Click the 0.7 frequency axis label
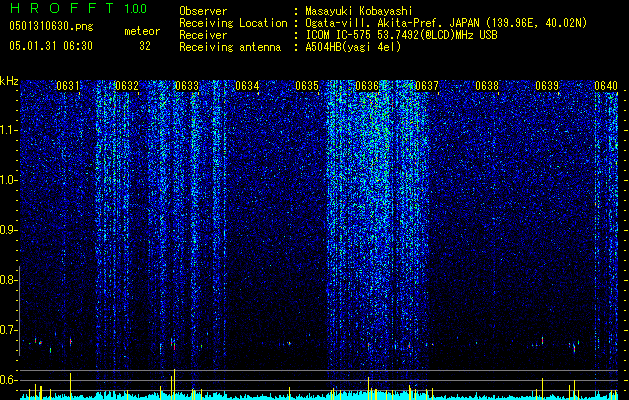The width and height of the screenshot is (629, 400). click(8, 330)
